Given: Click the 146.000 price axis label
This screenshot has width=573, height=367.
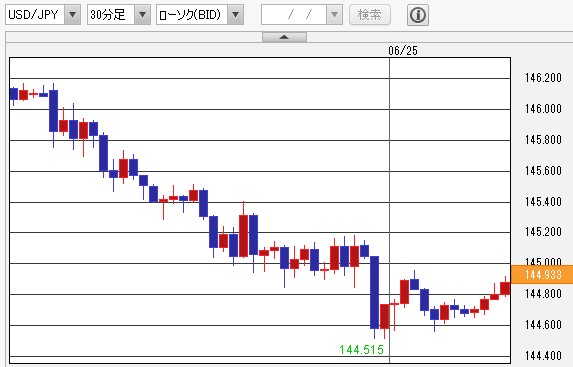Looking at the screenshot, I should point(543,109).
